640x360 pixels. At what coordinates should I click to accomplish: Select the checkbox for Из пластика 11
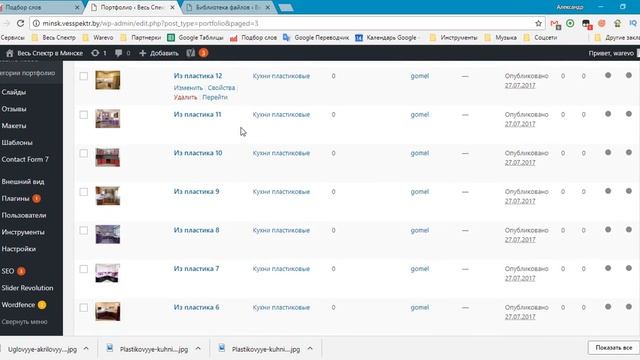[84, 115]
